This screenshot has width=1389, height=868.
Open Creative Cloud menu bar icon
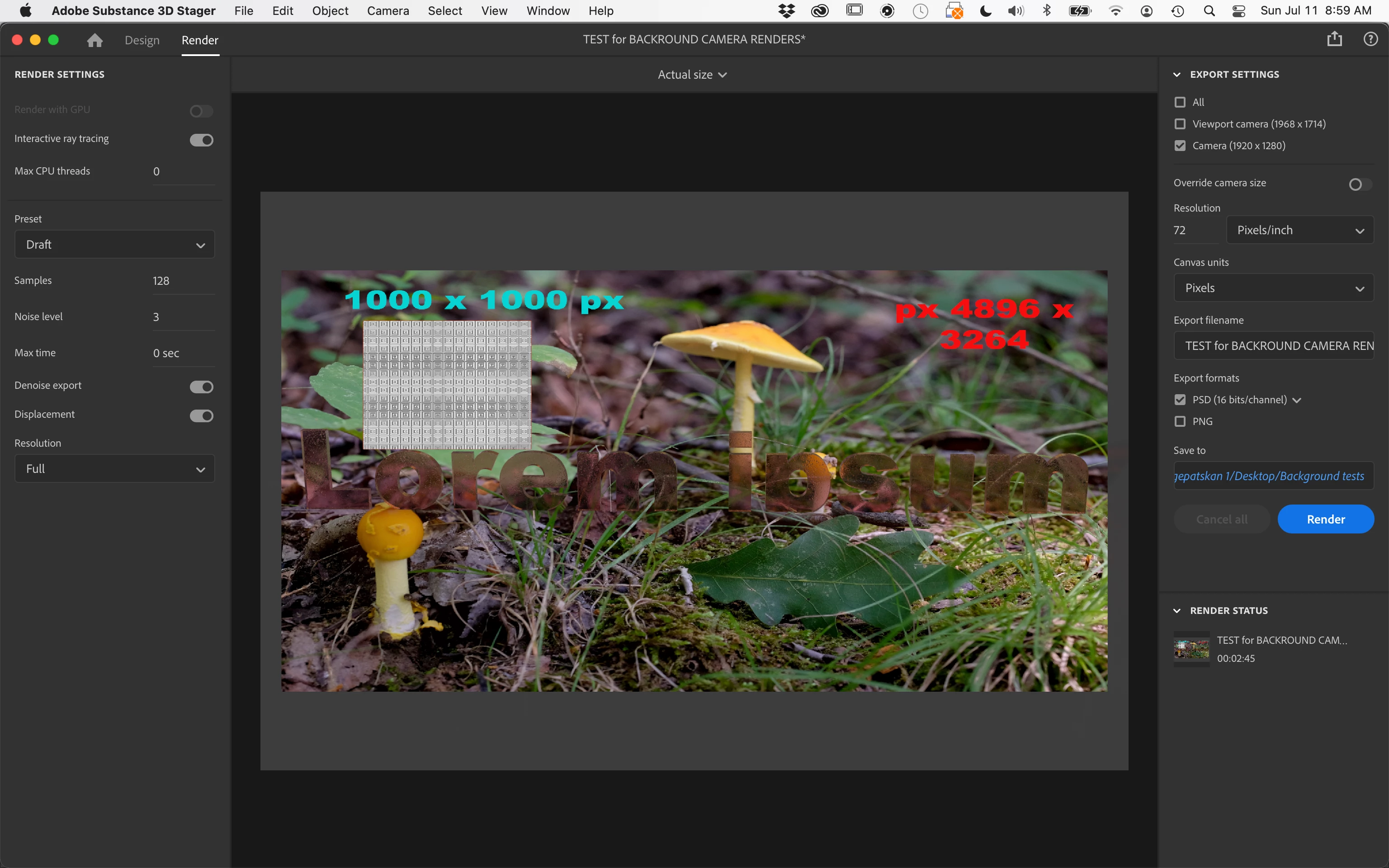coord(820,11)
